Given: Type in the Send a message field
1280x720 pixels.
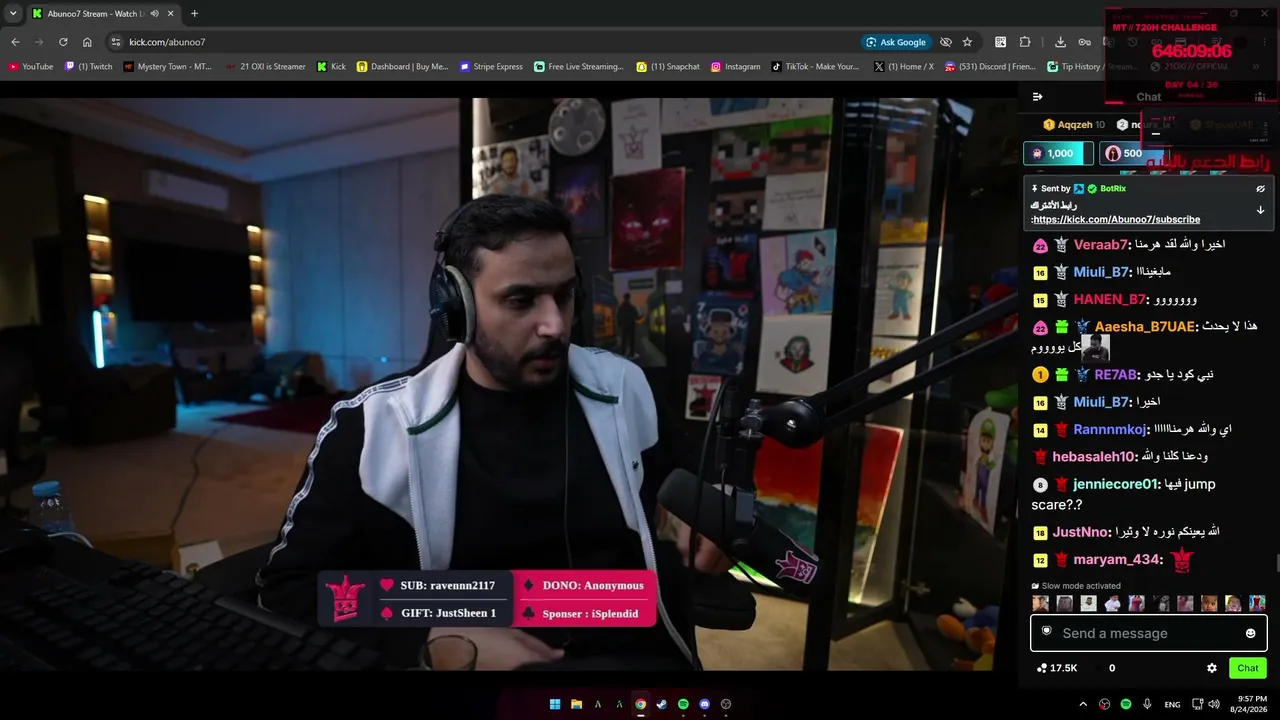Looking at the screenshot, I should 1149,633.
